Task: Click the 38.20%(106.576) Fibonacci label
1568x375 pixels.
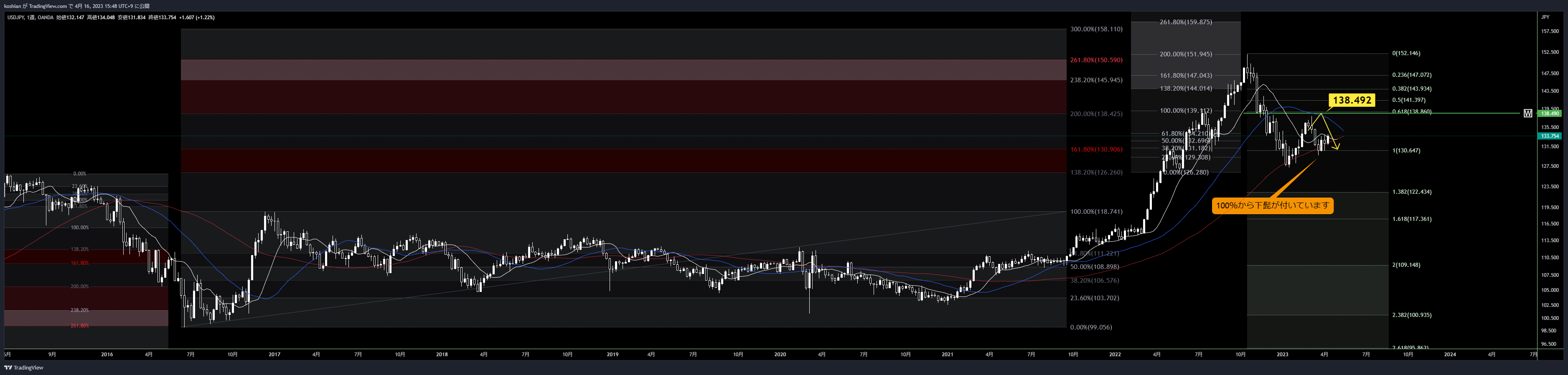Action: (x=1095, y=281)
